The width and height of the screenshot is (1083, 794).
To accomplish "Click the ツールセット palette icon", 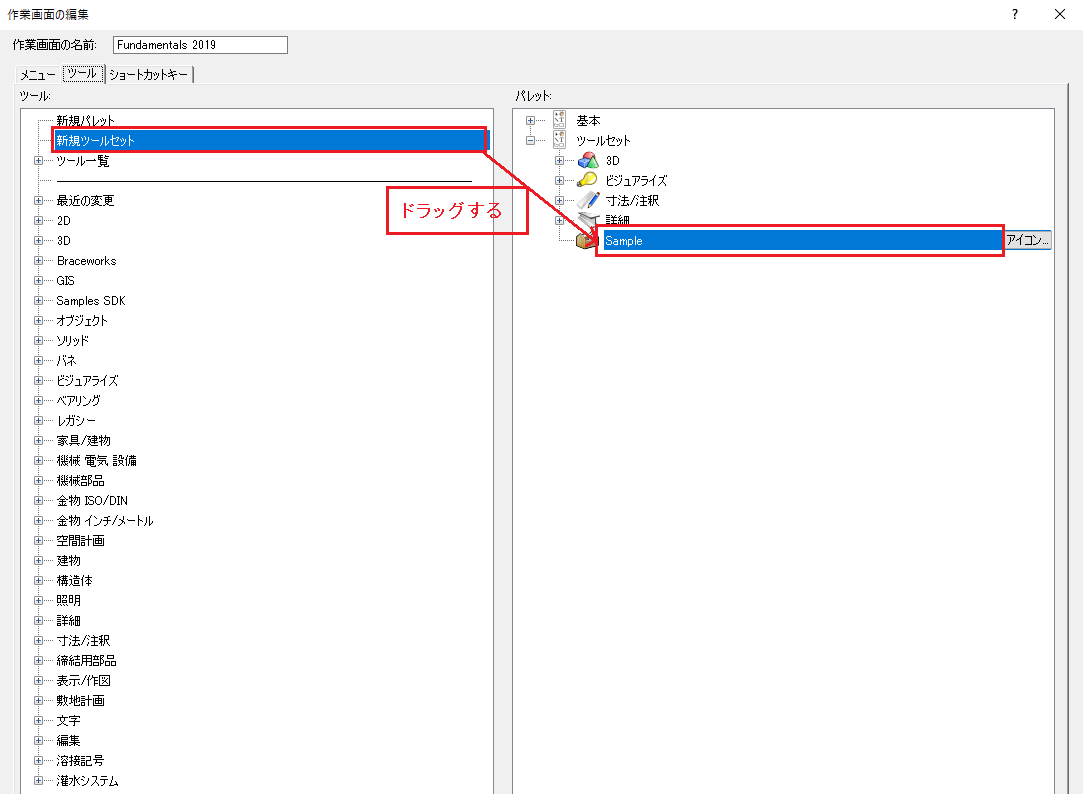I will click(x=560, y=140).
